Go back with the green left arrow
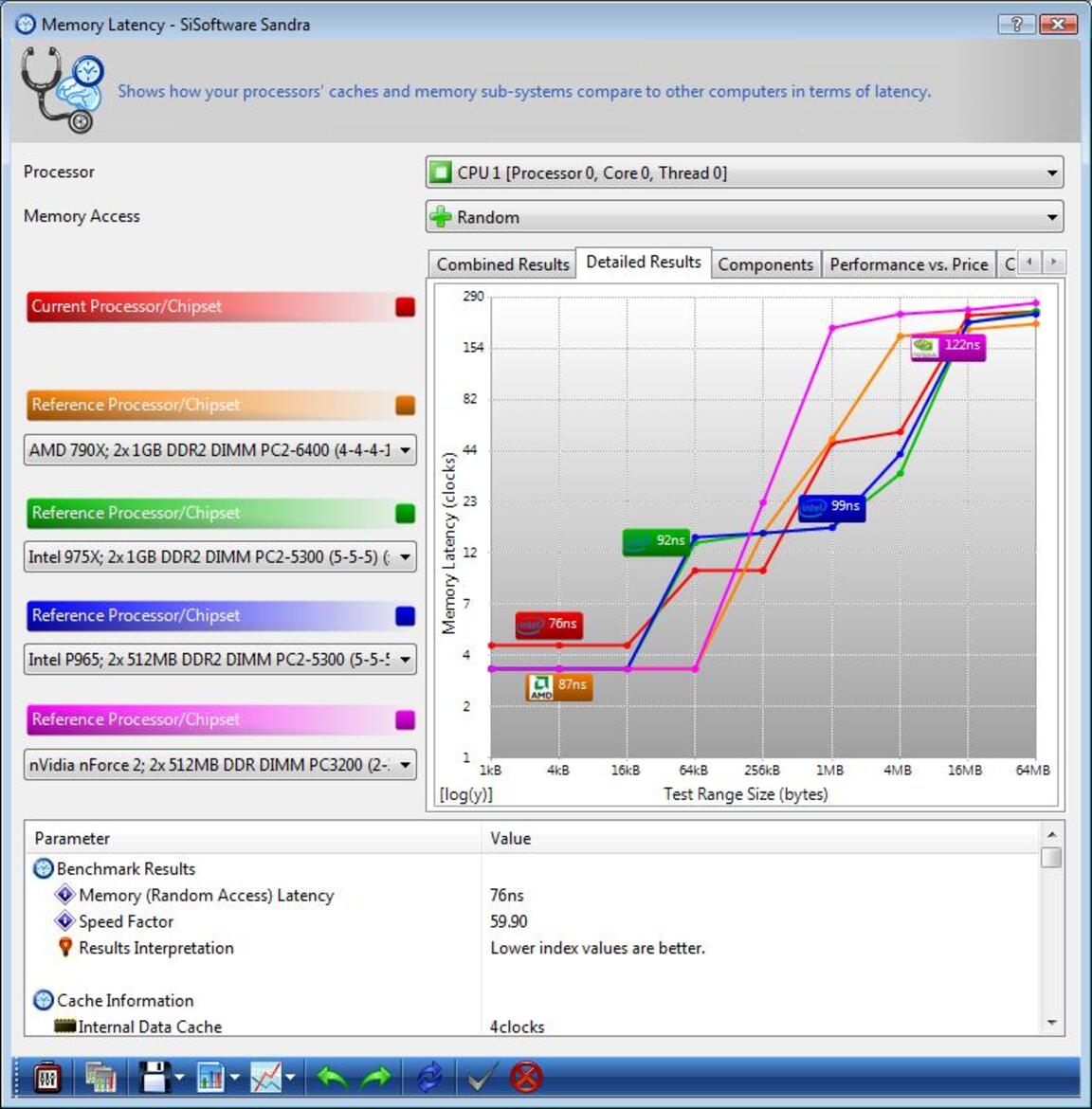 tap(331, 1078)
